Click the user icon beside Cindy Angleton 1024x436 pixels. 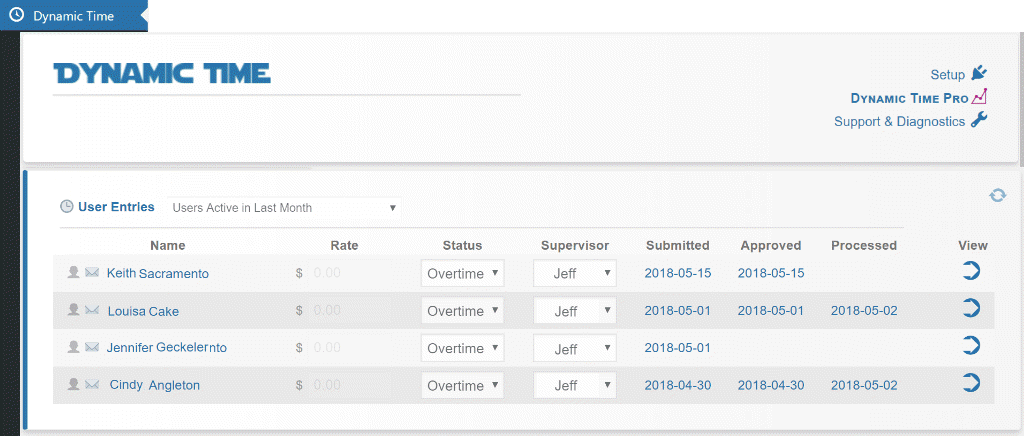(74, 384)
